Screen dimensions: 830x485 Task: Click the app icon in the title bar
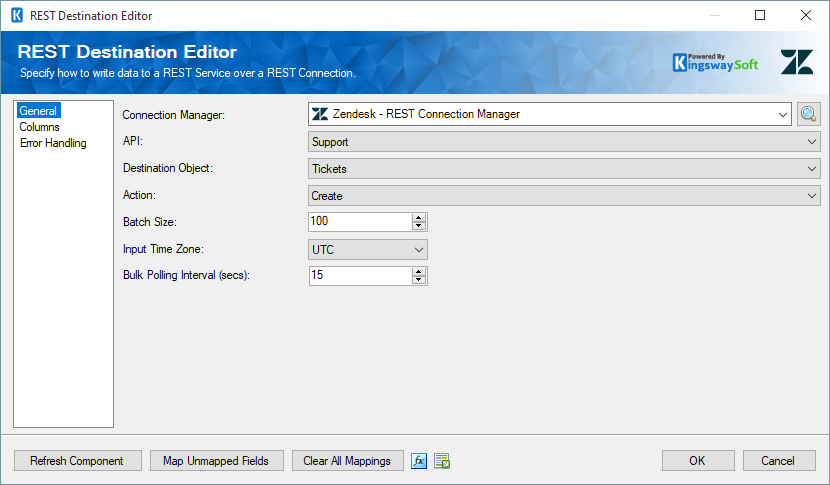17,15
